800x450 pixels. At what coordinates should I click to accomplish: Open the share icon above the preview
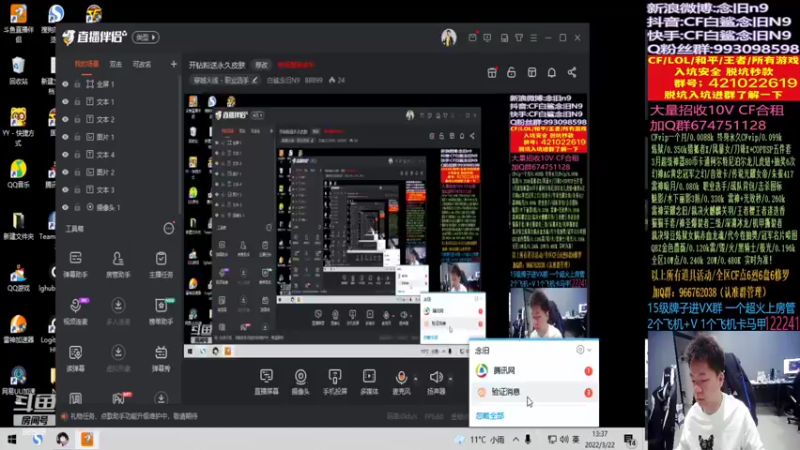pyautogui.click(x=572, y=72)
